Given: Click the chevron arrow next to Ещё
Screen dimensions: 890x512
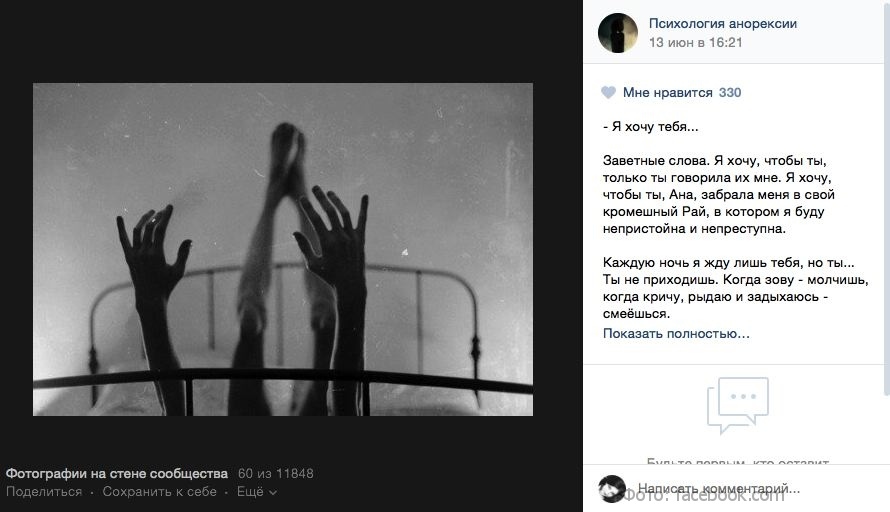Looking at the screenshot, I should coord(273,493).
